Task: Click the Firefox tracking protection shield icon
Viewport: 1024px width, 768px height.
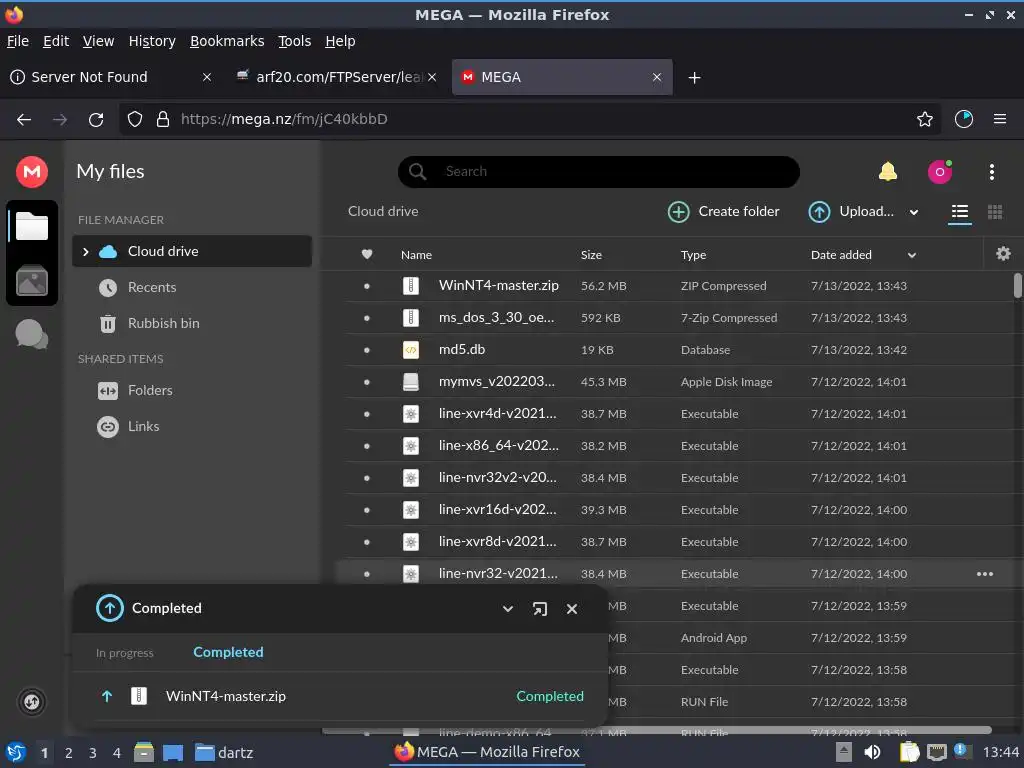Action: coord(135,119)
